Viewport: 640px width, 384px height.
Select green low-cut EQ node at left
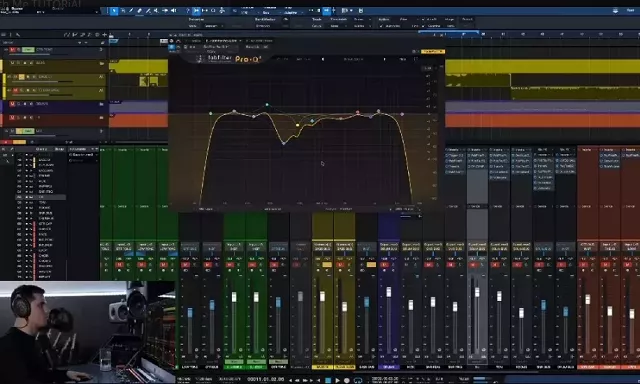pyautogui.click(x=211, y=113)
